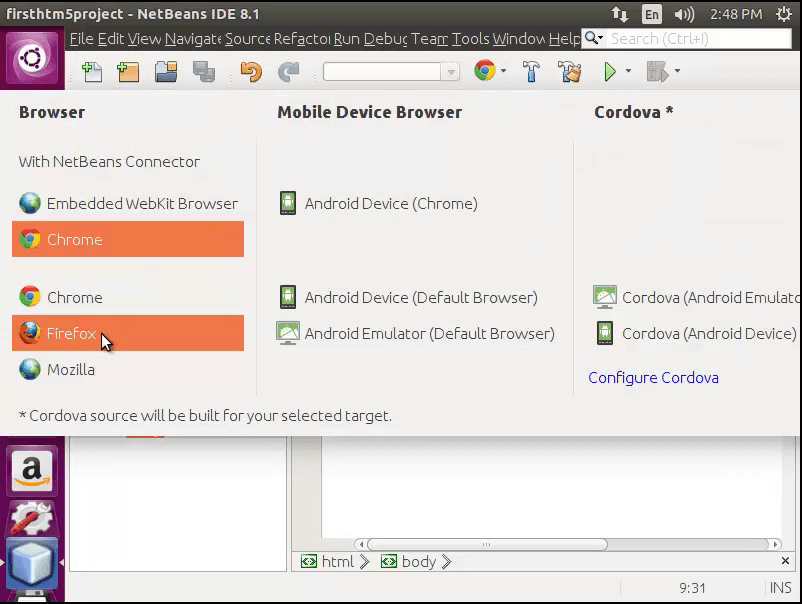Screen dimensions: 802x604
Task: Select Mozilla as the browser
Action: [x=128, y=369]
